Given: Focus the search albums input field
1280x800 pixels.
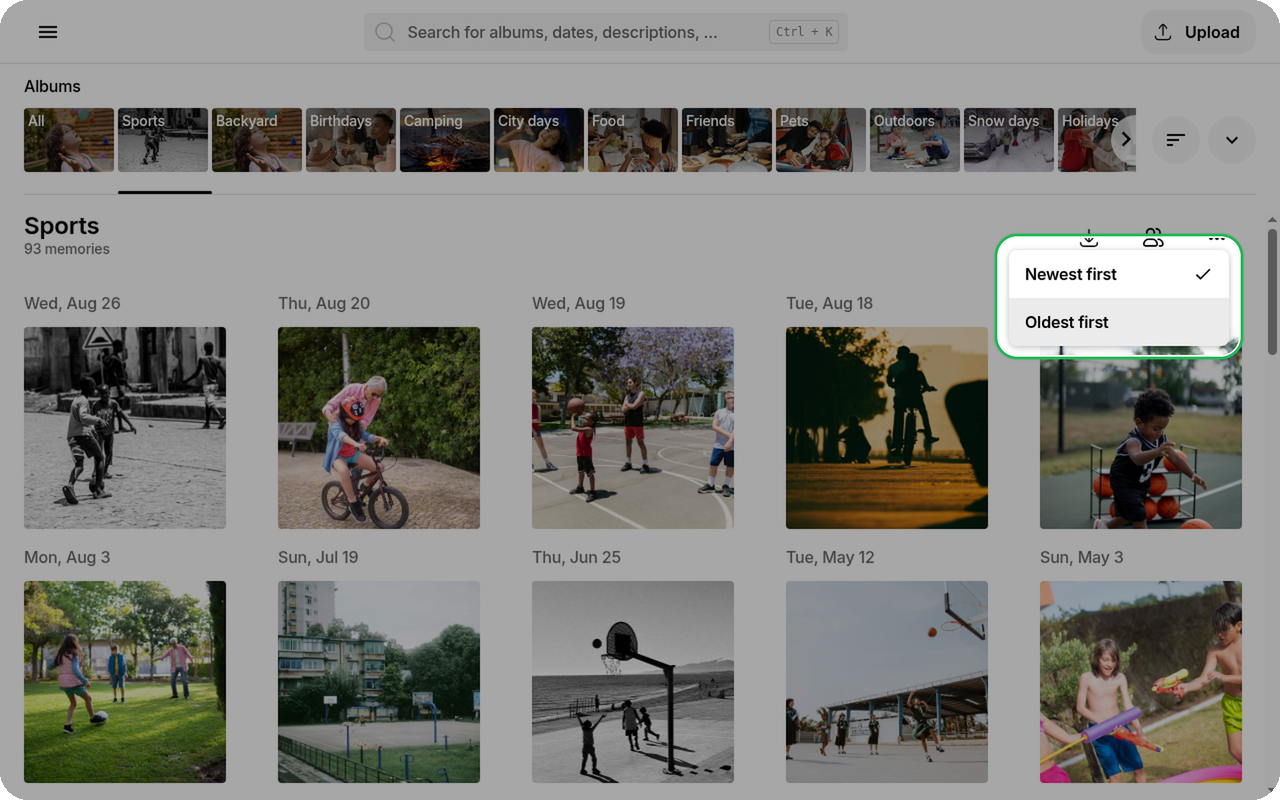Looking at the screenshot, I should pyautogui.click(x=606, y=32).
